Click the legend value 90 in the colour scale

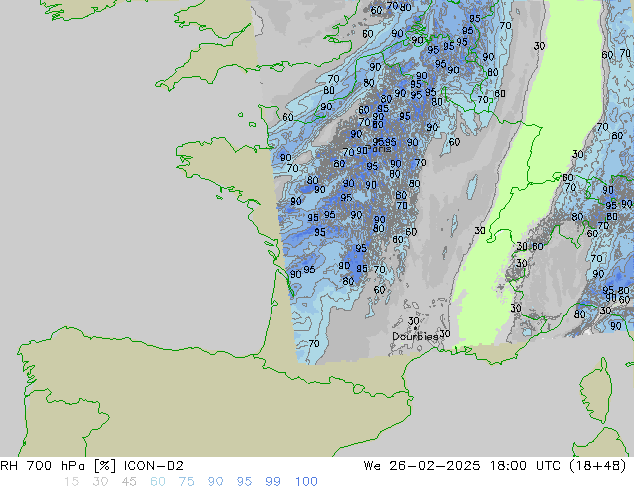[215, 482]
